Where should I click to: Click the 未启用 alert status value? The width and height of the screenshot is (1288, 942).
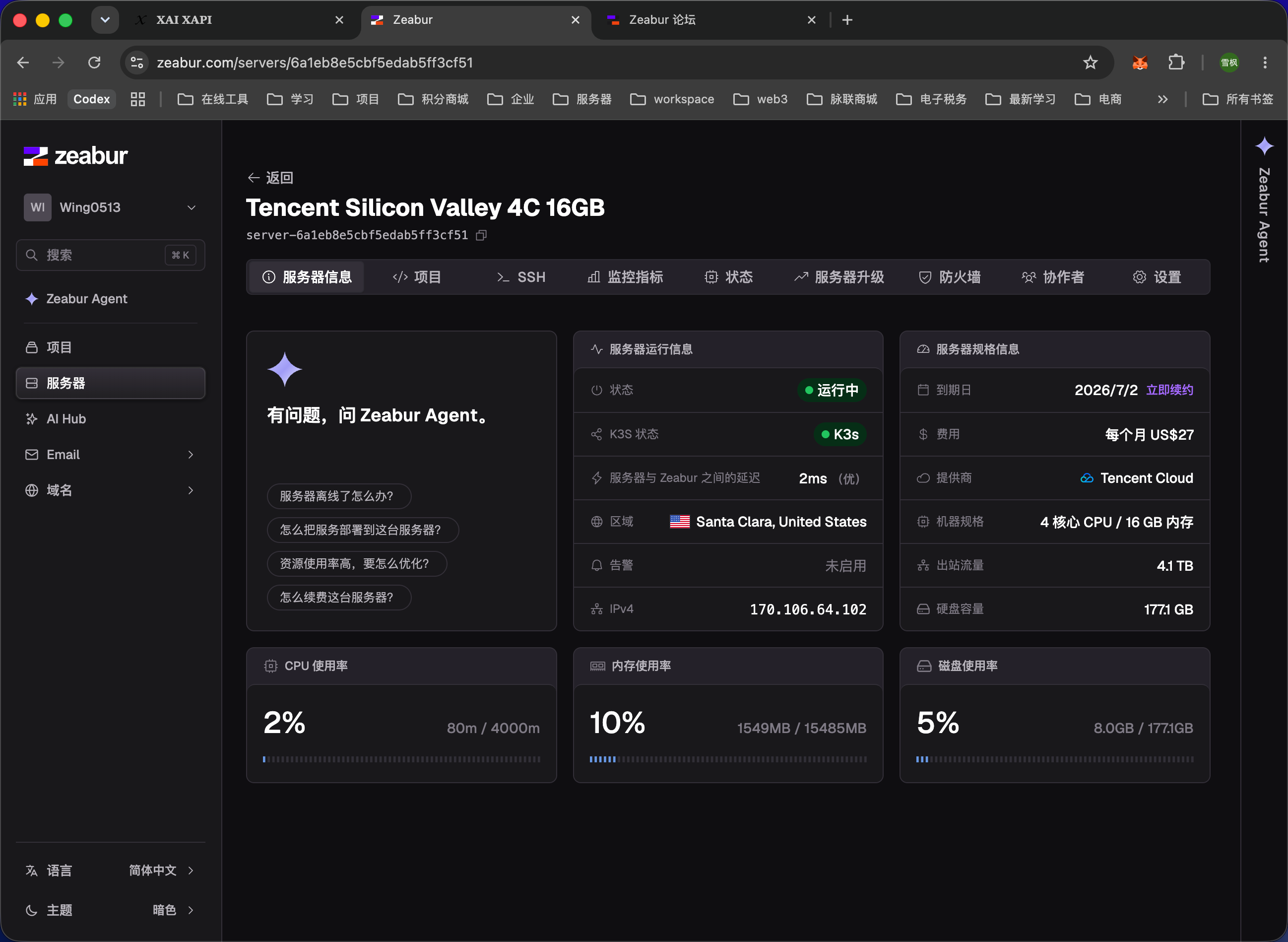click(846, 566)
